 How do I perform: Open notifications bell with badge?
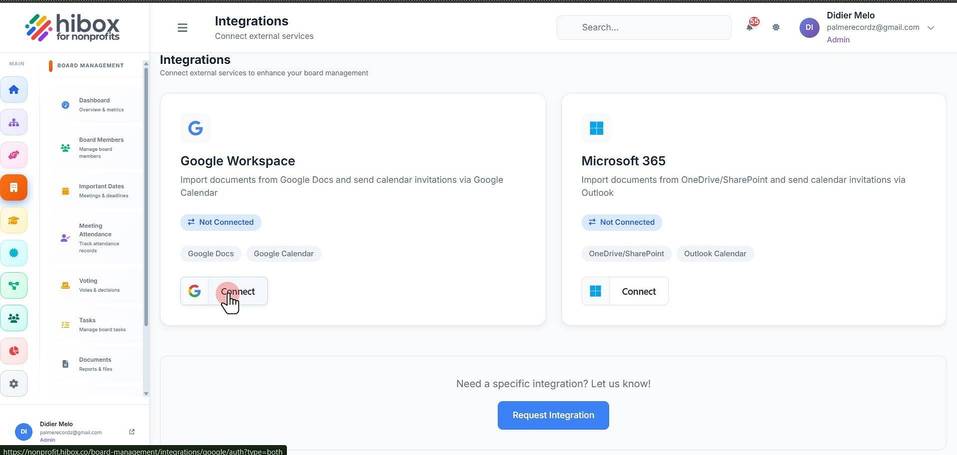[750, 27]
